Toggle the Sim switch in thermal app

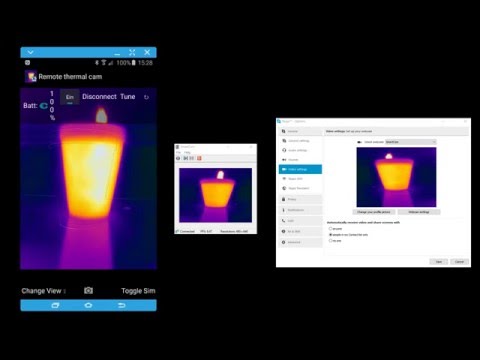[x=69, y=97]
